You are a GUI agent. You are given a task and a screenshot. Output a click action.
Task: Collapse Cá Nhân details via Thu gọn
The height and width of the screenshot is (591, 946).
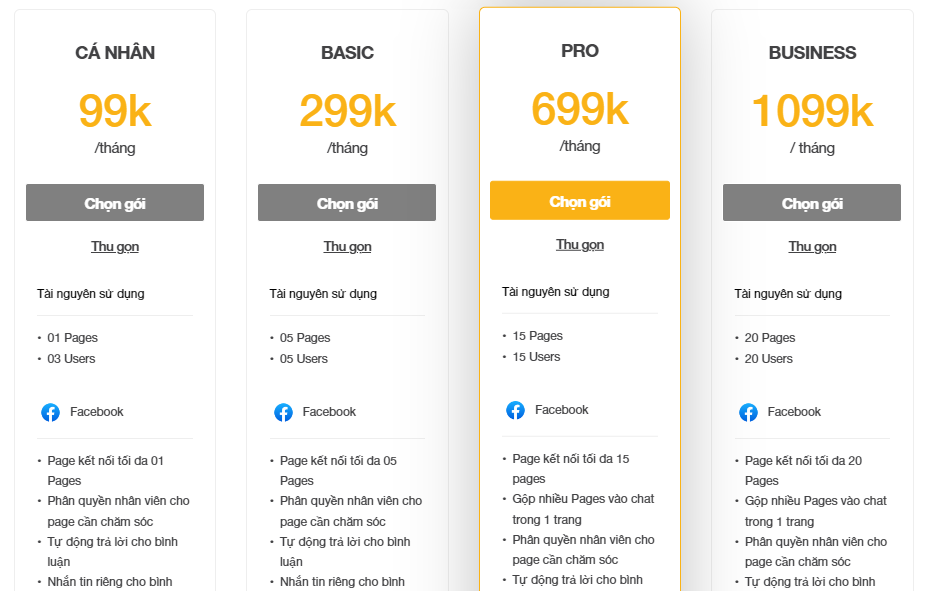coord(115,247)
